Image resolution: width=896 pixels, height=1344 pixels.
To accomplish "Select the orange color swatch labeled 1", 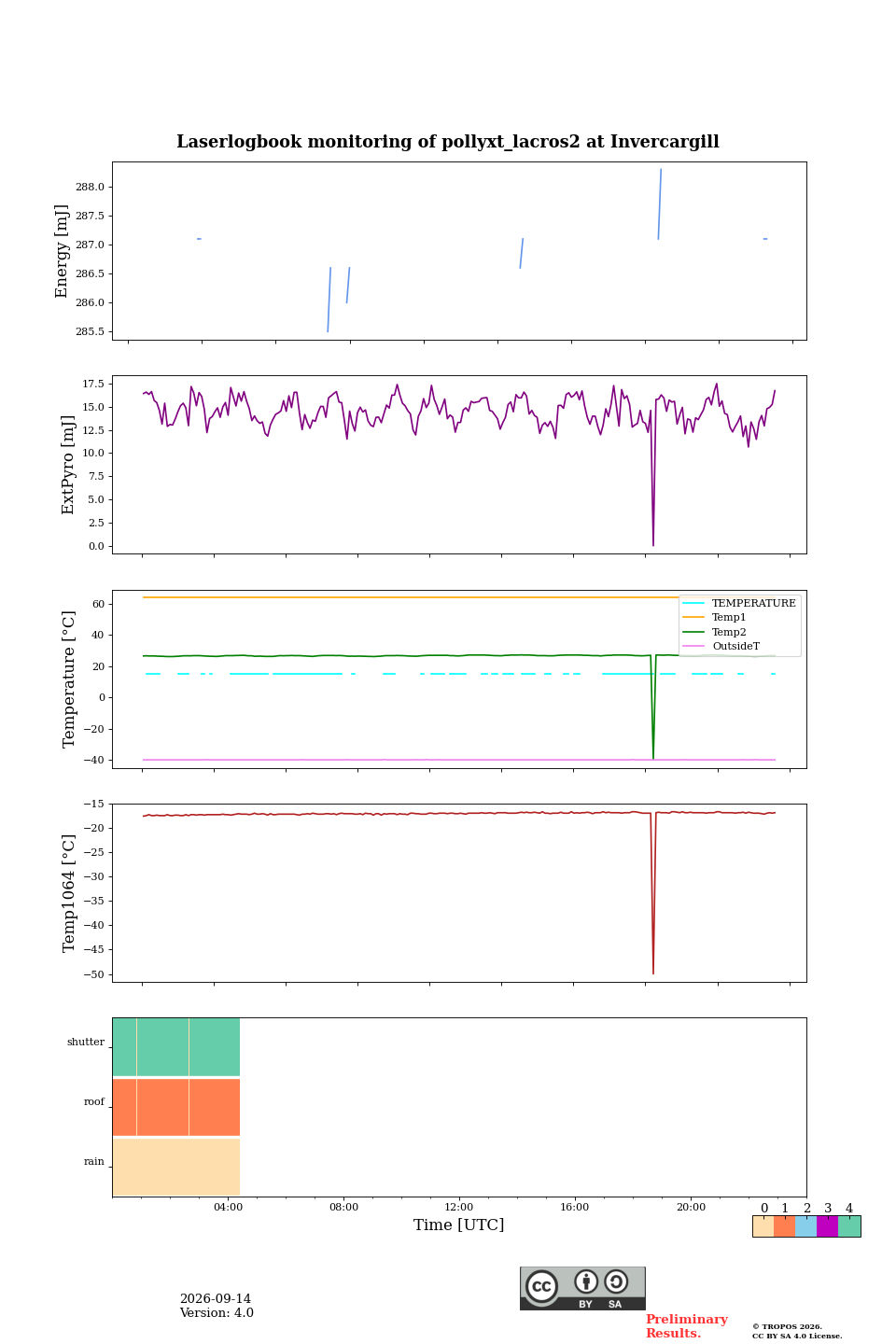I will tap(785, 1226).
